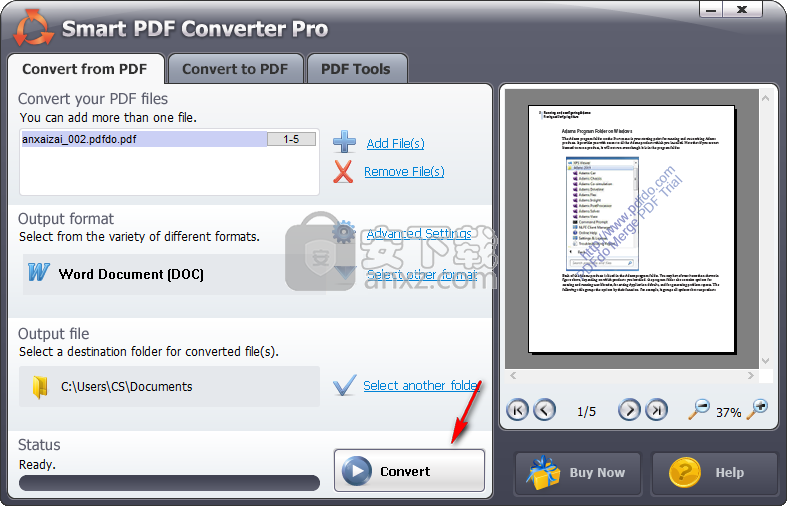Viewport: 787px width, 506px height.
Task: Click the Add File(s) link
Action: point(396,144)
